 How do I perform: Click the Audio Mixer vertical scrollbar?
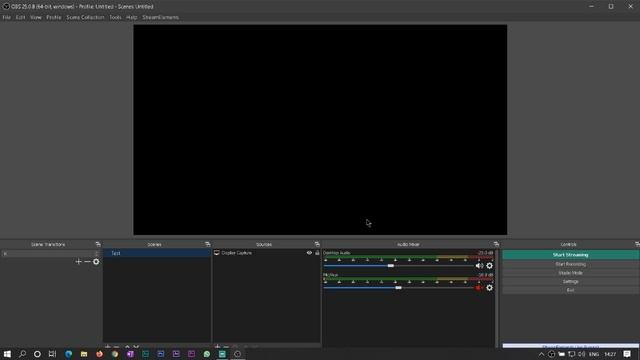(496, 298)
